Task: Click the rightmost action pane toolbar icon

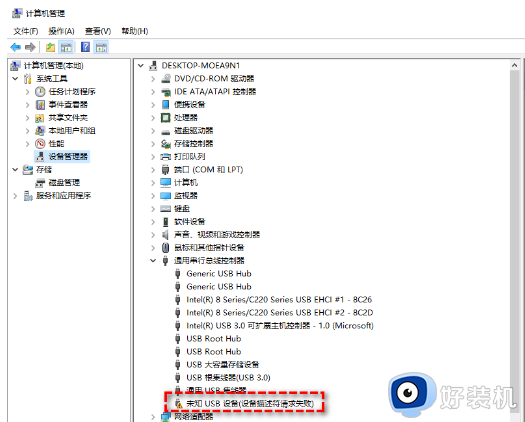Action: click(x=101, y=47)
